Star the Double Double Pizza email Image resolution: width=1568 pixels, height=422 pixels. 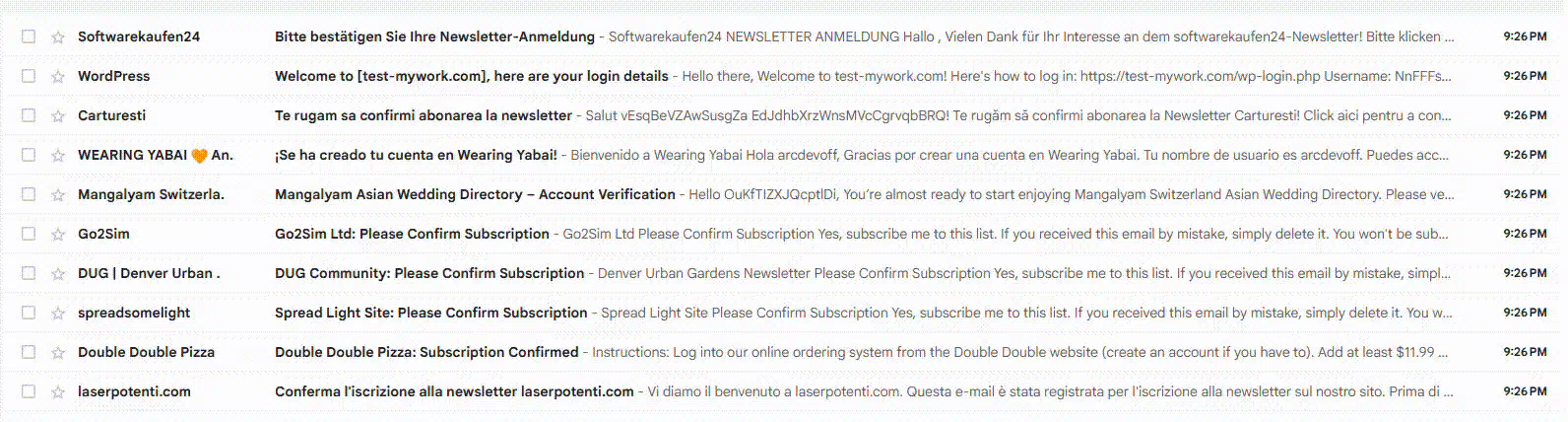point(58,352)
